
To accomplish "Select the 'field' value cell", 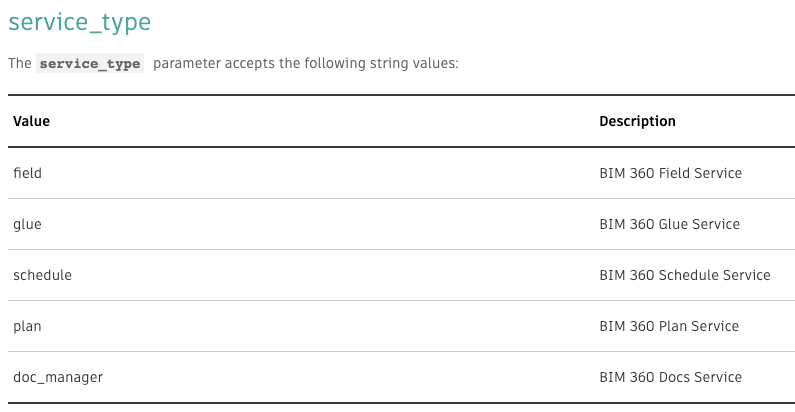I will 27,173.
